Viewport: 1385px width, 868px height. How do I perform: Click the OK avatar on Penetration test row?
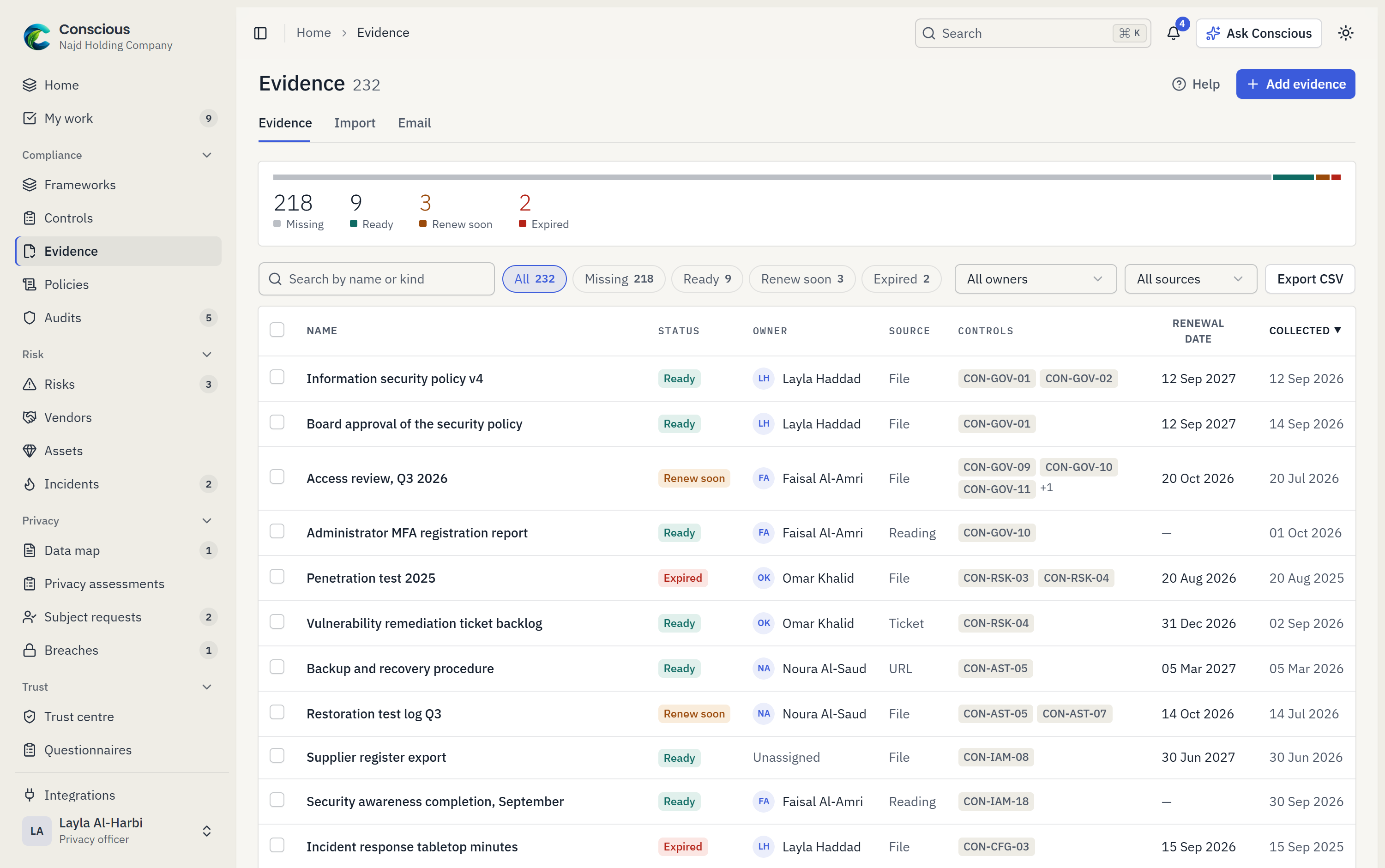click(x=764, y=579)
